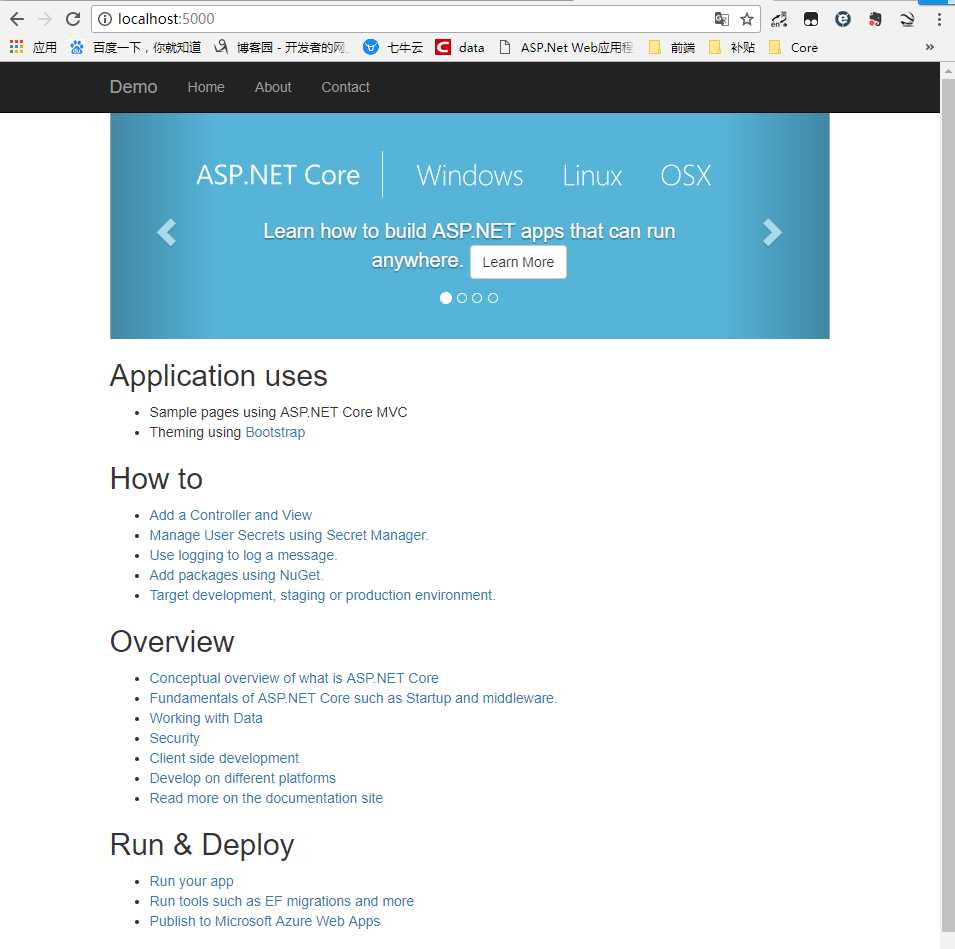Open the 补贴 bookmark folder
The image size is (955, 949).
click(731, 47)
